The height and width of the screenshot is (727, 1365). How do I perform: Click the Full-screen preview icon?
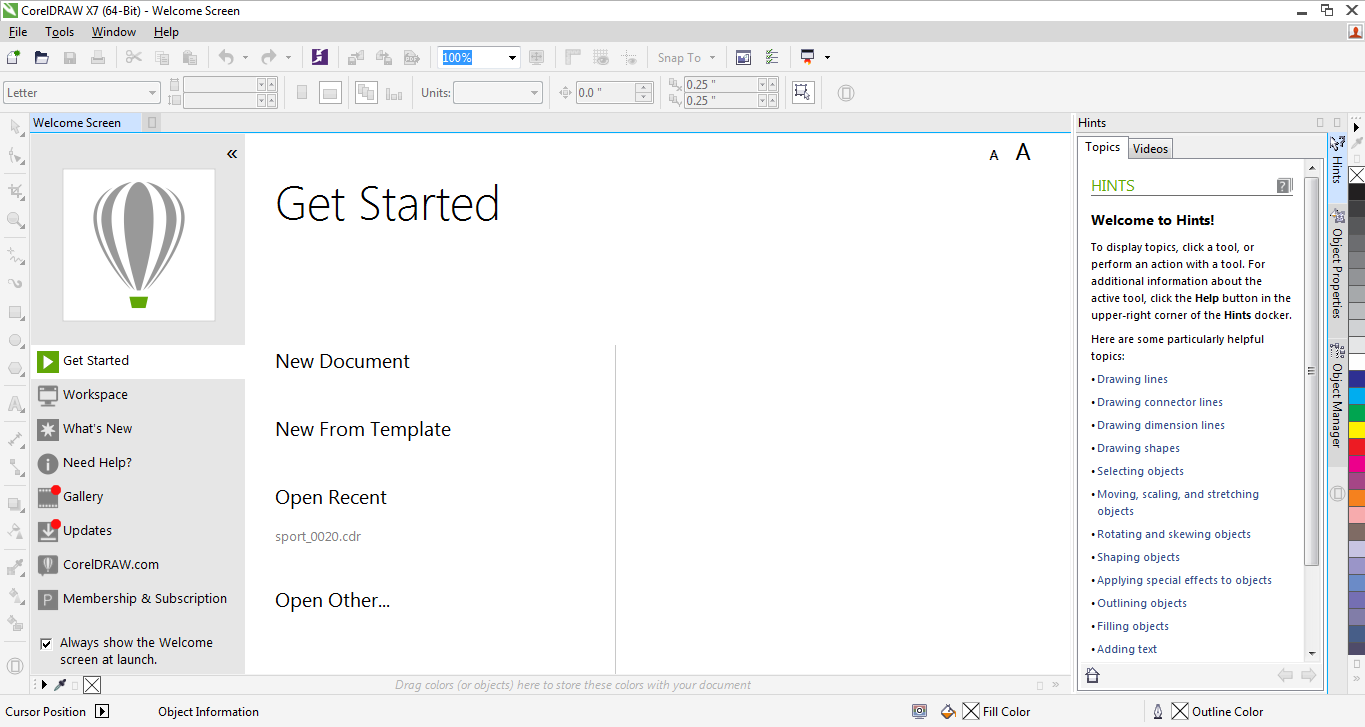(x=537, y=57)
